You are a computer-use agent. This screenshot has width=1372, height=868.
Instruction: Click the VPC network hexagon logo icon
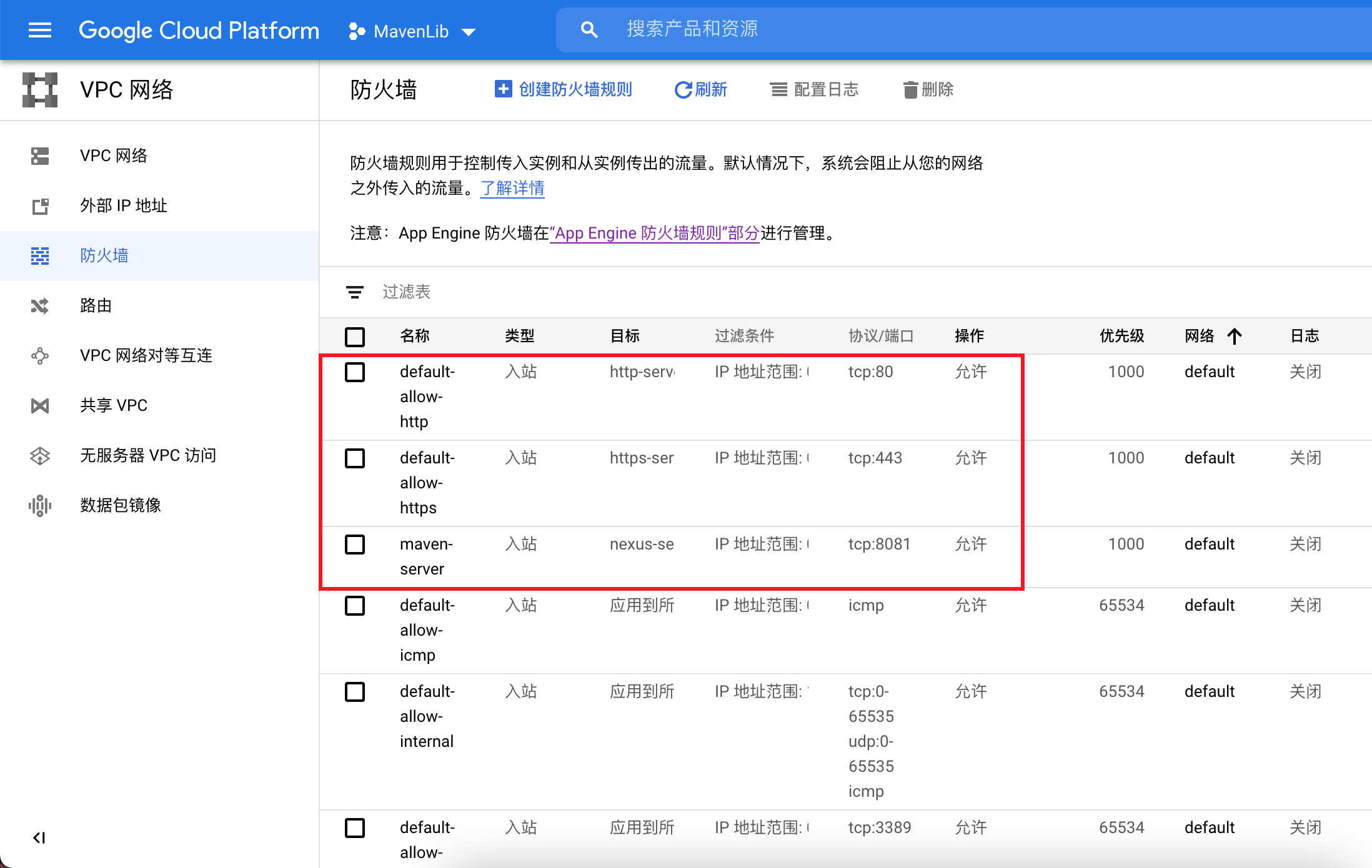[40, 90]
